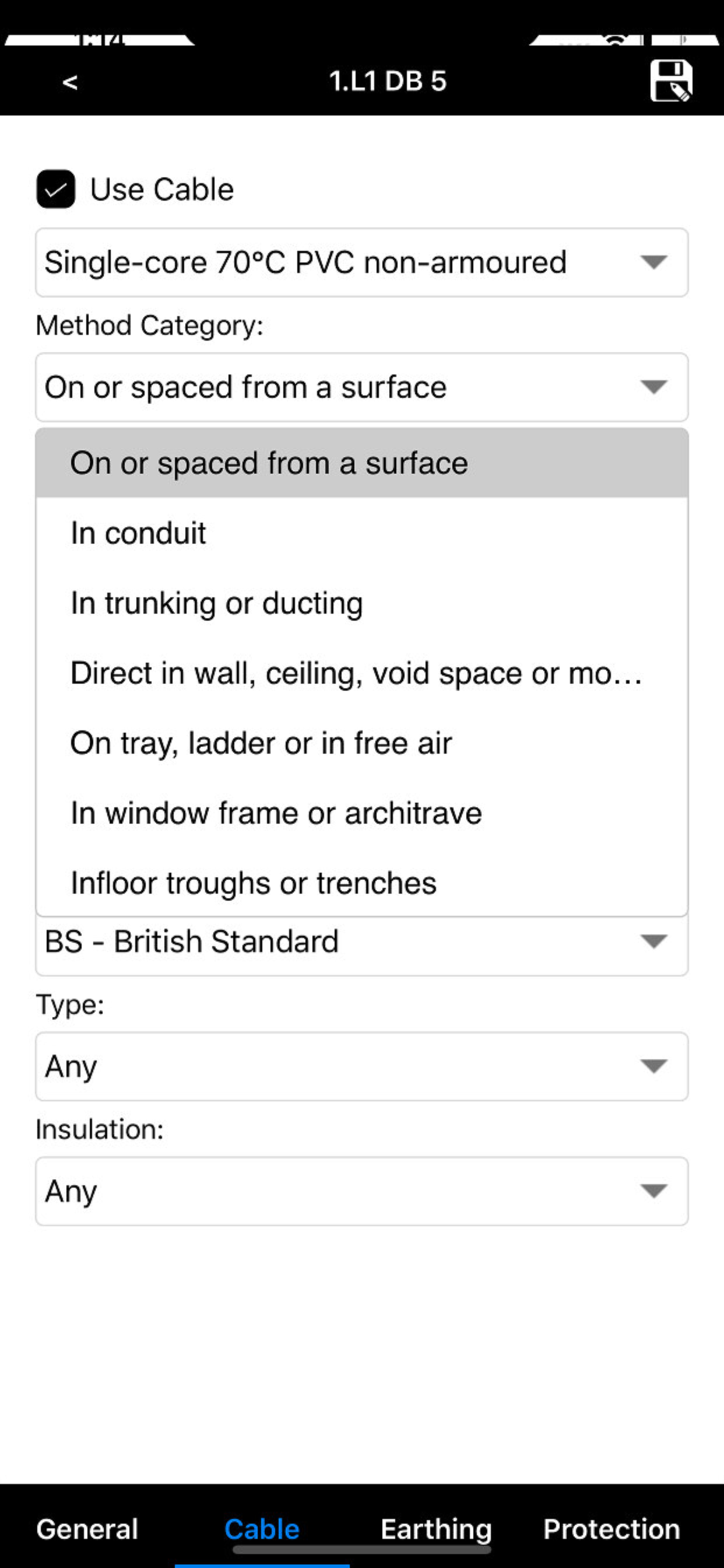Choose 'Direct in wall, ceiling, void space' option
This screenshot has width=724, height=1568.
click(362, 673)
